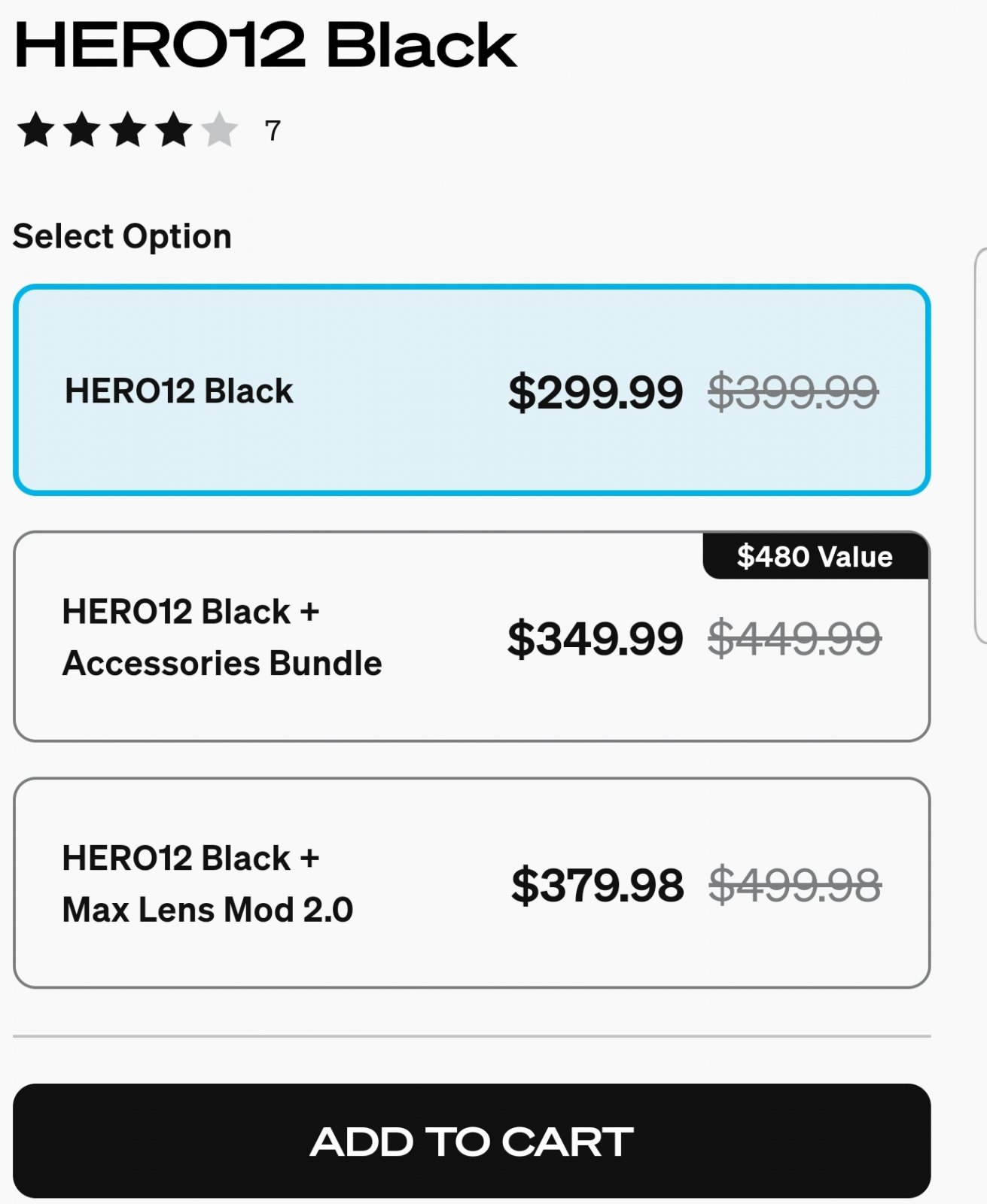
Task: Click the grey fifth rating star
Action: tap(220, 129)
